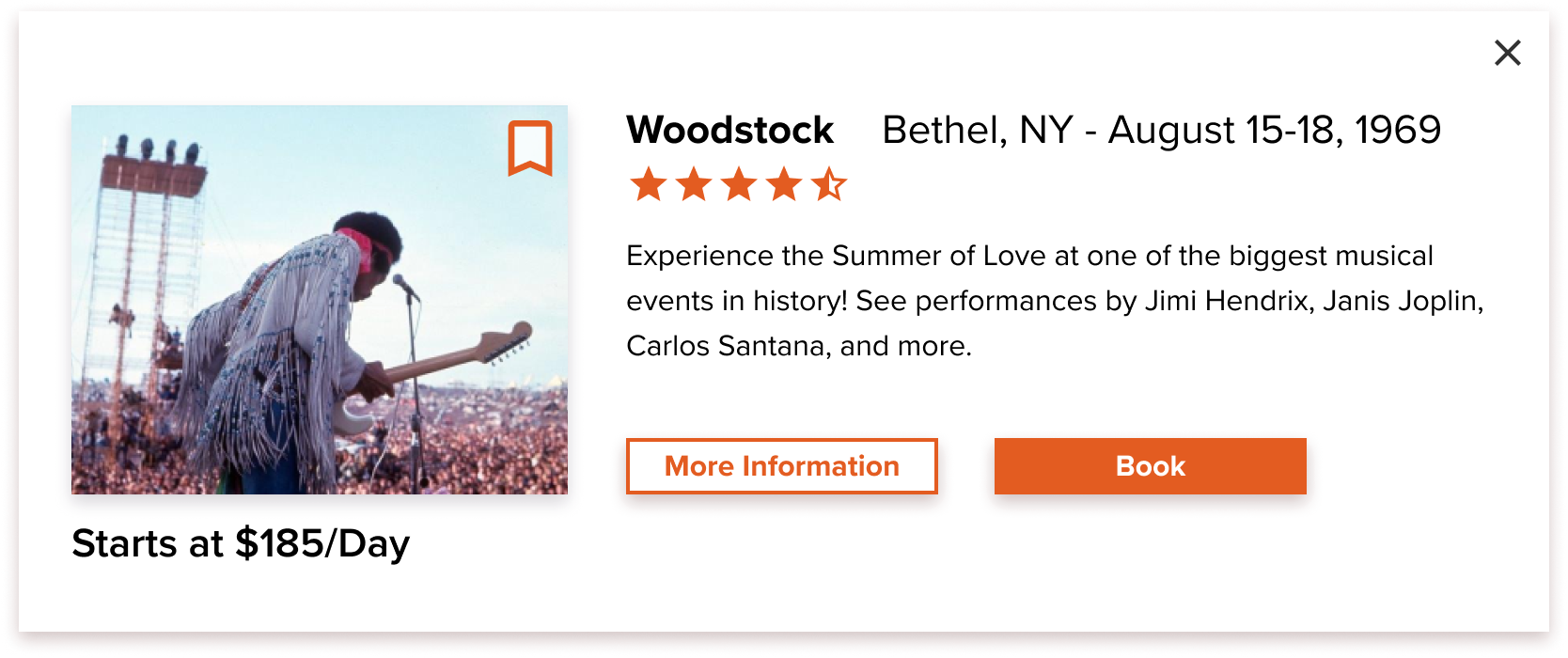Click the Woodstock event title

click(x=729, y=131)
